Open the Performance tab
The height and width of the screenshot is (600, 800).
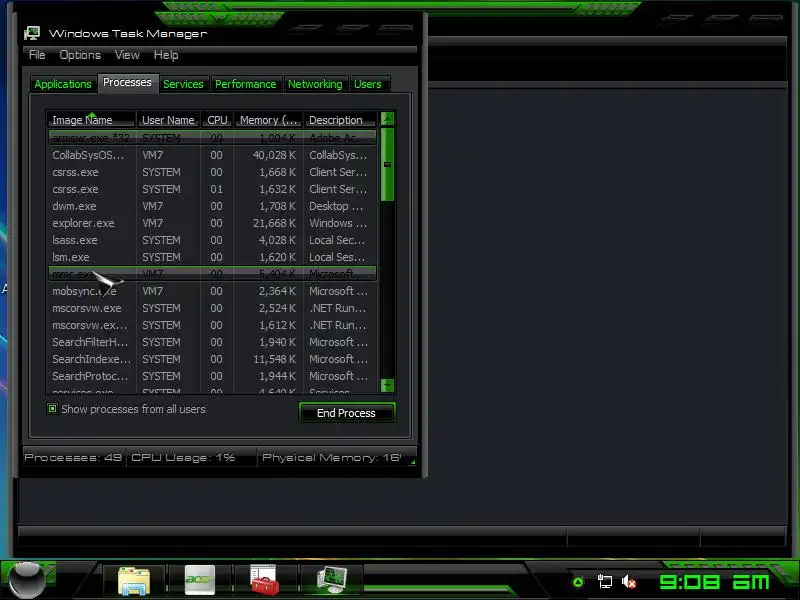tap(245, 84)
